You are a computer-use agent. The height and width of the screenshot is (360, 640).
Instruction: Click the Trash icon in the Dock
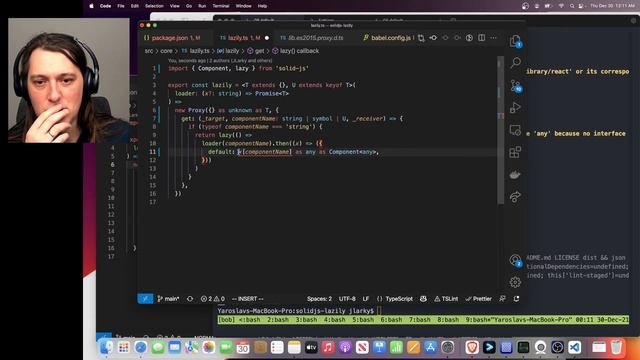[x=616, y=347]
